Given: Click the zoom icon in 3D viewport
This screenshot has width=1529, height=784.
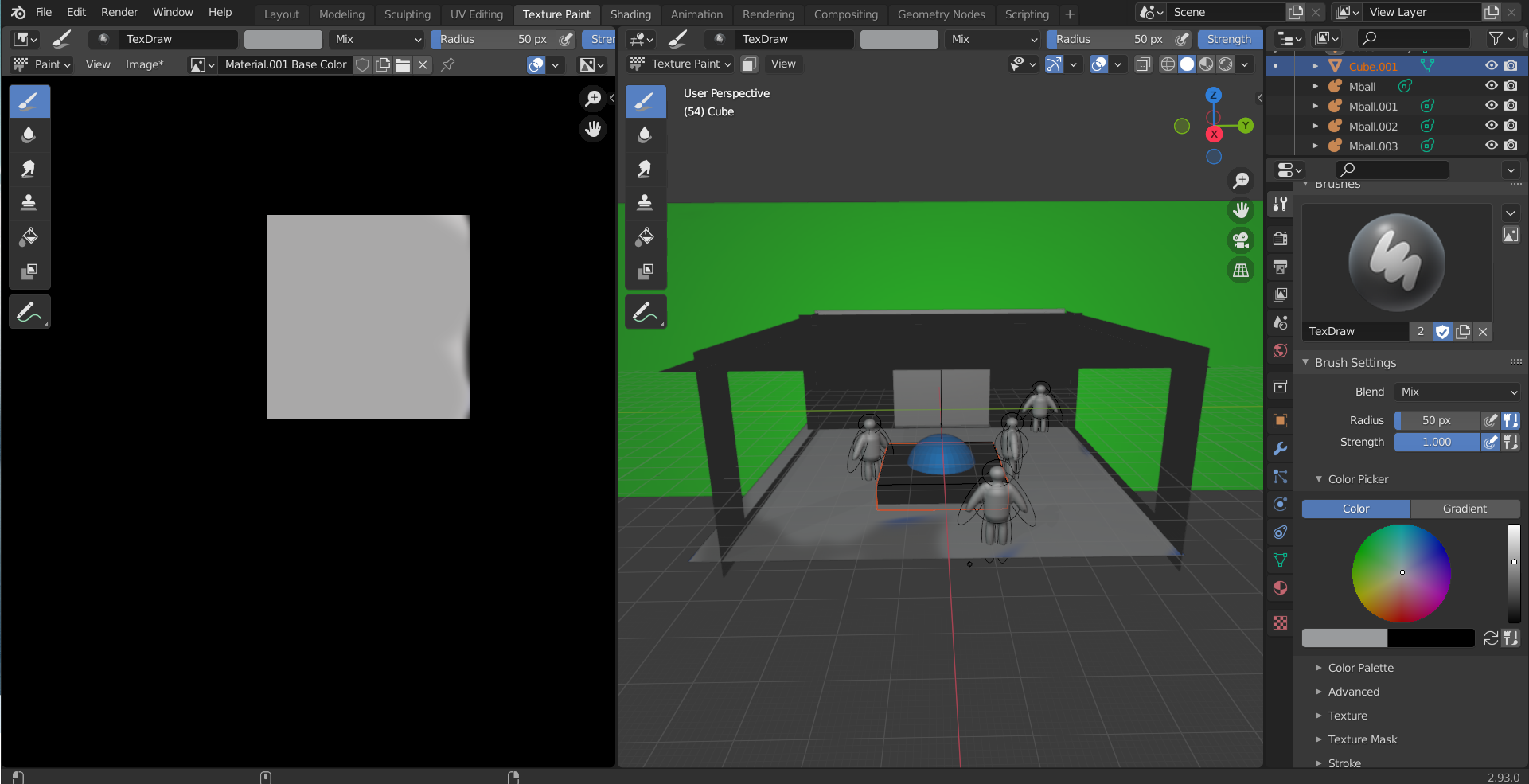Looking at the screenshot, I should click(x=1241, y=181).
